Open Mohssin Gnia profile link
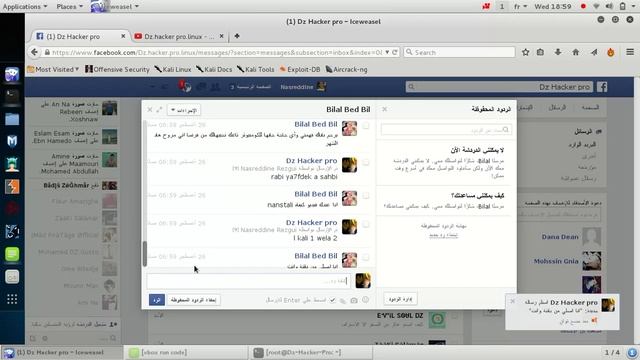The image size is (640, 360). [x=556, y=261]
